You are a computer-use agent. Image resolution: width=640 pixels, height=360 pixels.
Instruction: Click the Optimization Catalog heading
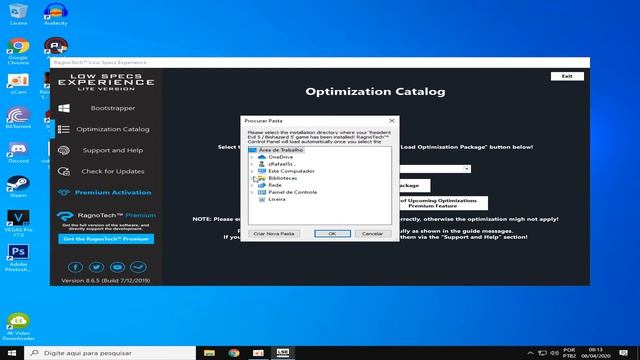point(375,91)
